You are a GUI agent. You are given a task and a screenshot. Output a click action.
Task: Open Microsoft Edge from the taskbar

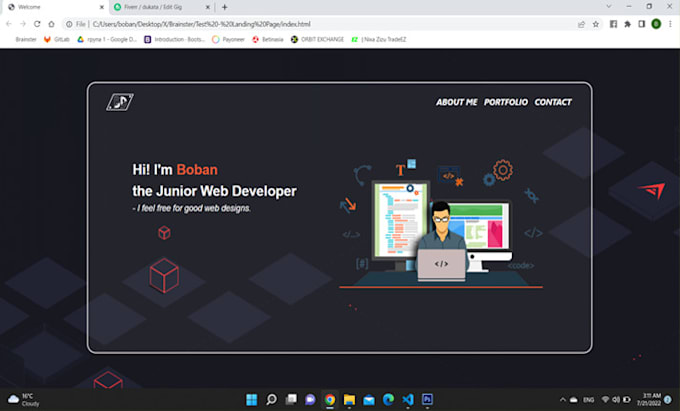click(388, 399)
